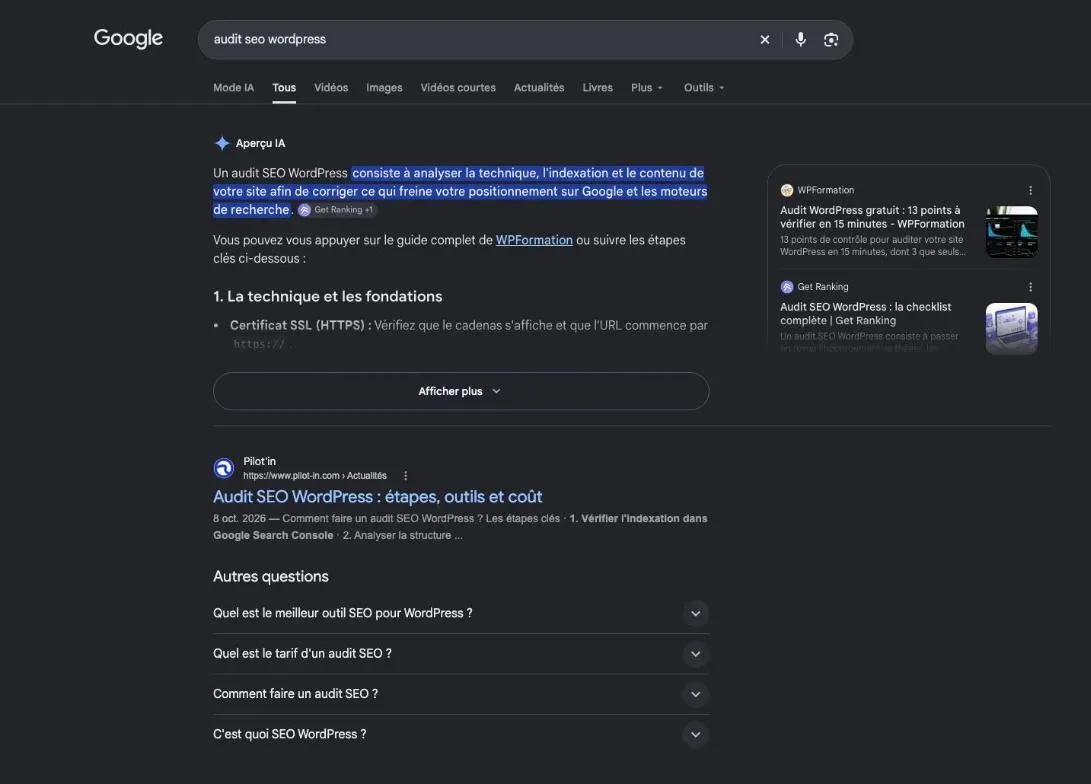Open Vidéos courtes tab
Image resolution: width=1091 pixels, height=784 pixels.
coord(458,88)
